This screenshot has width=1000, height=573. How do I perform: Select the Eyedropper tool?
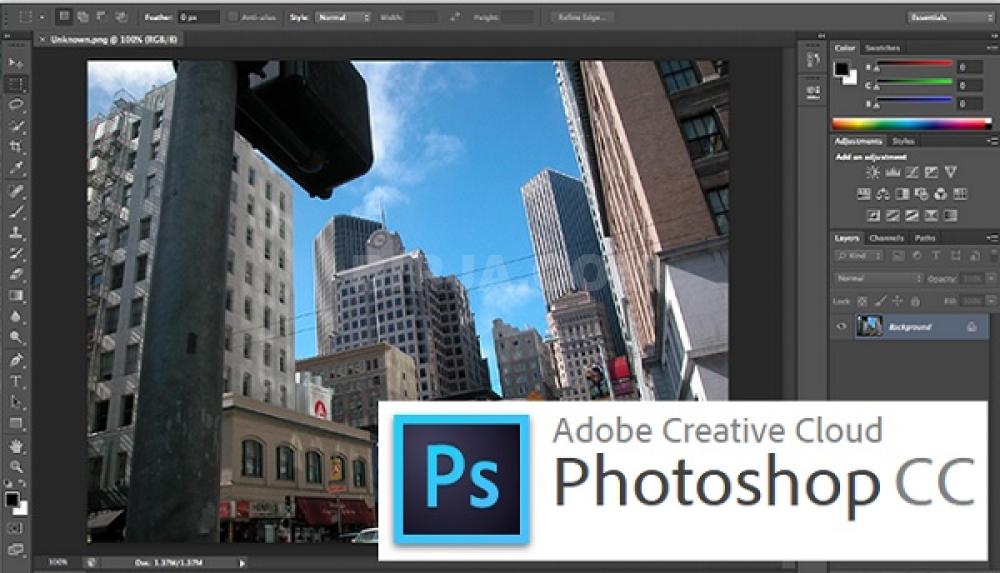coord(16,167)
